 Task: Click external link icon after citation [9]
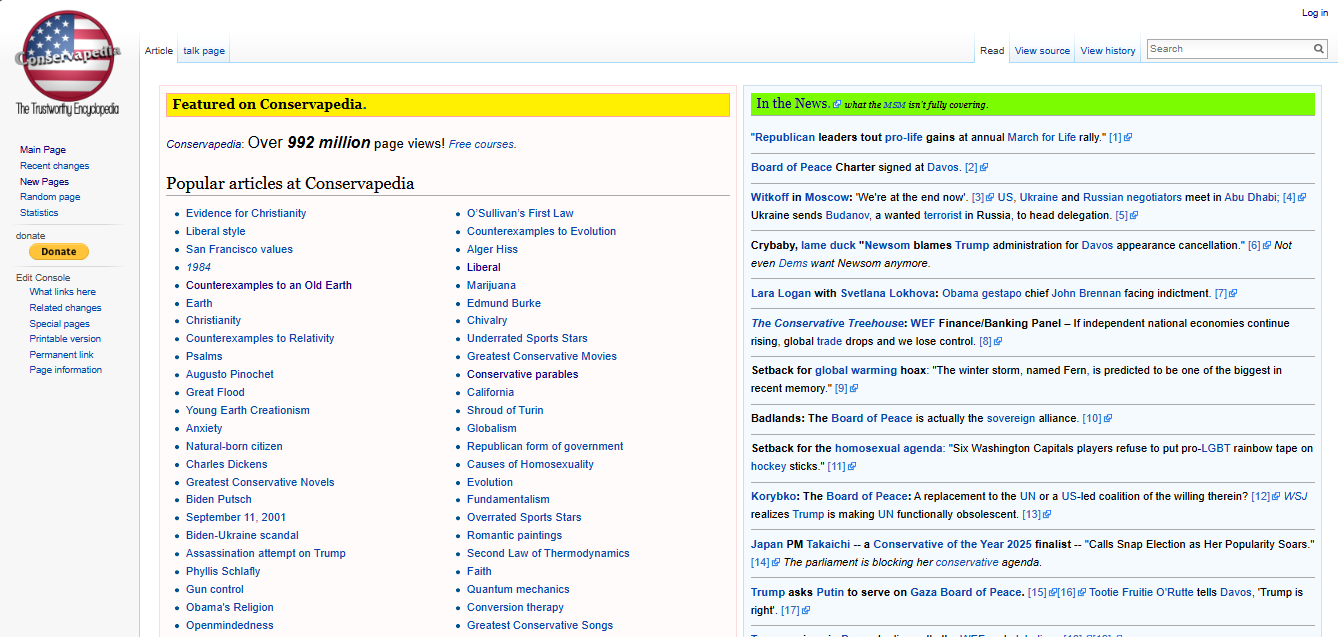pos(854,389)
